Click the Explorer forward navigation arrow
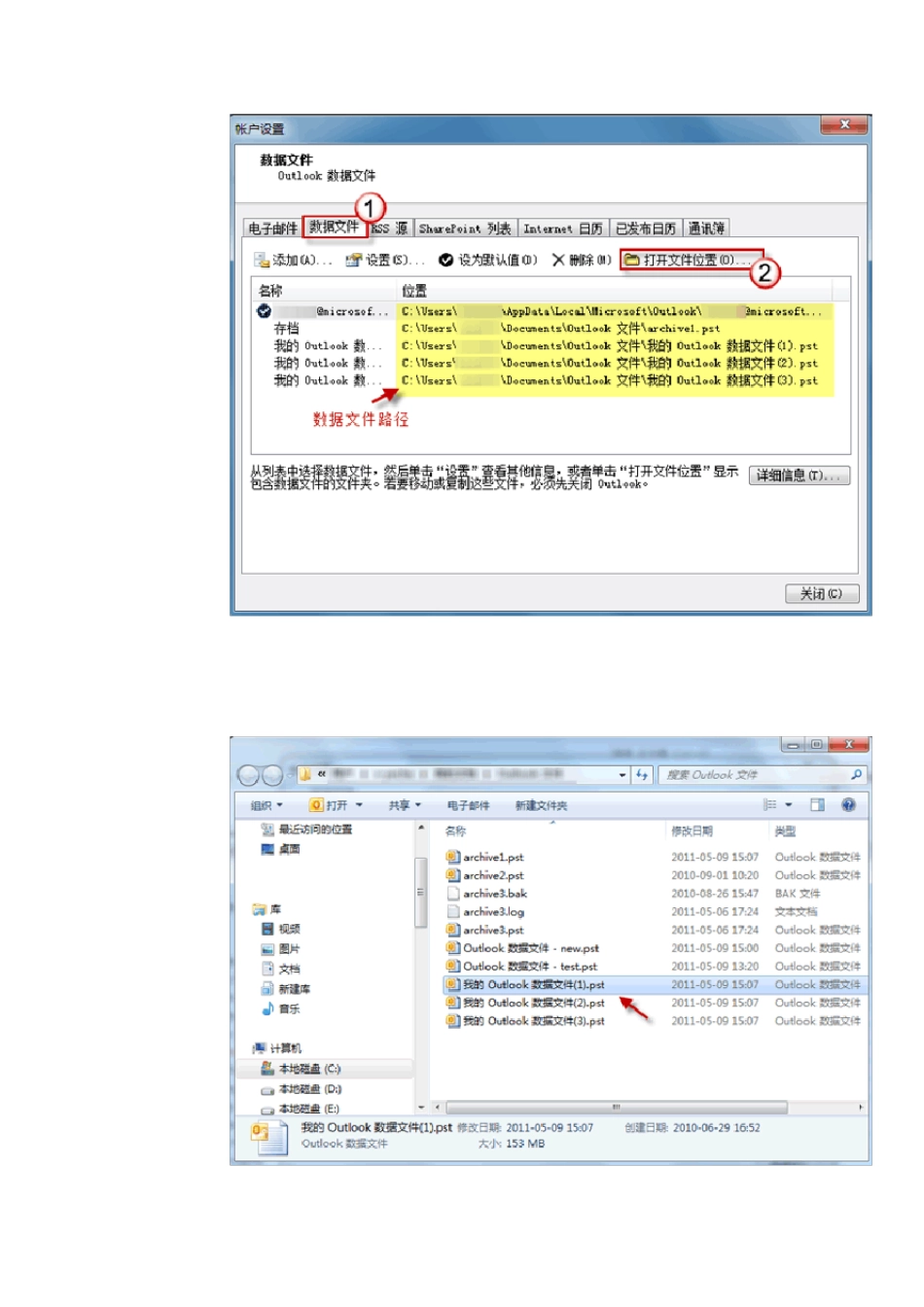Image resolution: width=924 pixels, height=1307 pixels. coord(272,775)
